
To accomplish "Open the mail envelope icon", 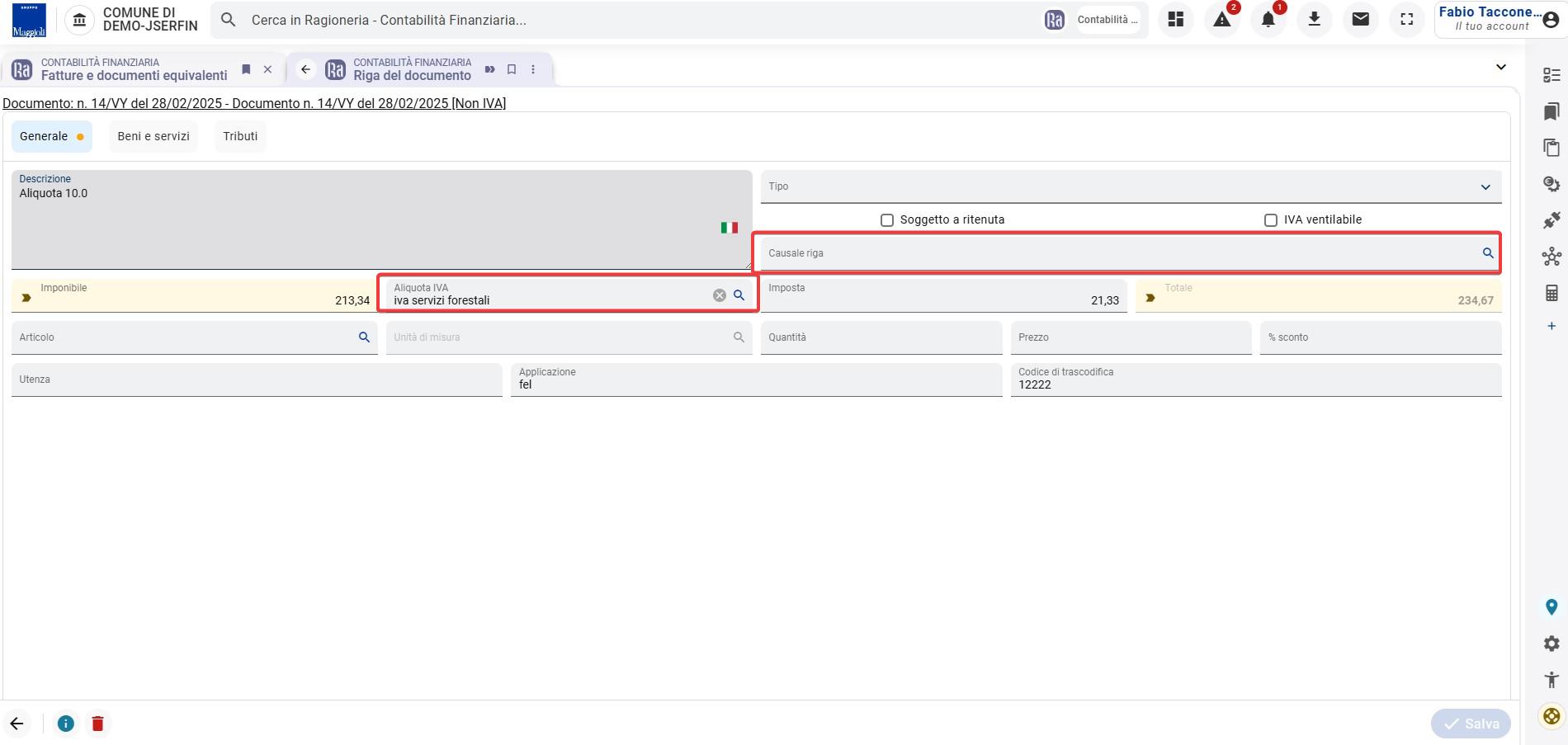I will coord(1361,20).
